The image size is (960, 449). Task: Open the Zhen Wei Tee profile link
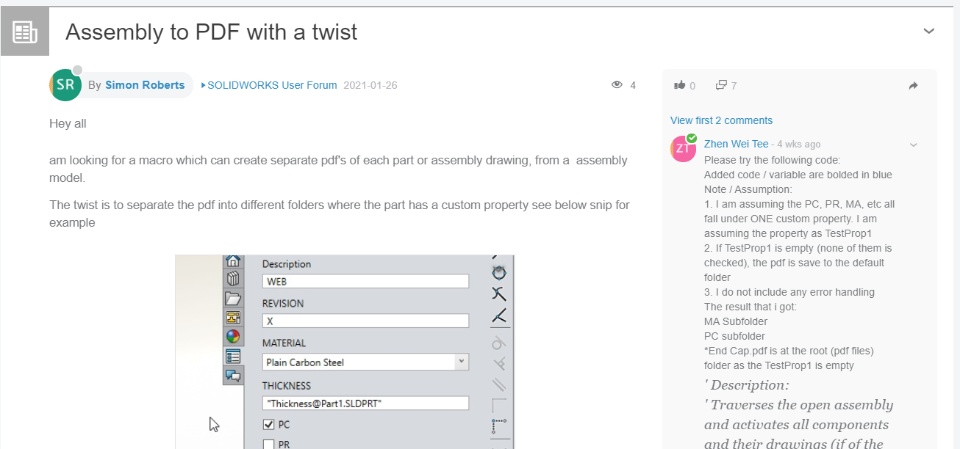click(736, 144)
